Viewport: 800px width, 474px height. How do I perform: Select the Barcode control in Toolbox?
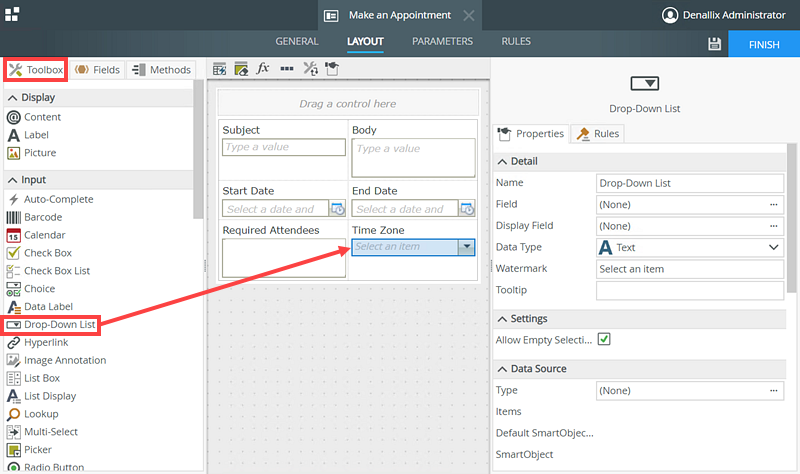pyautogui.click(x=43, y=217)
